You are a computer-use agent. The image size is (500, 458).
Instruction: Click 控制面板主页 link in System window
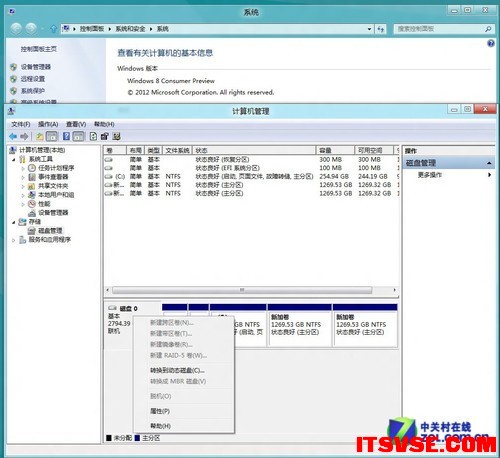tap(39, 49)
